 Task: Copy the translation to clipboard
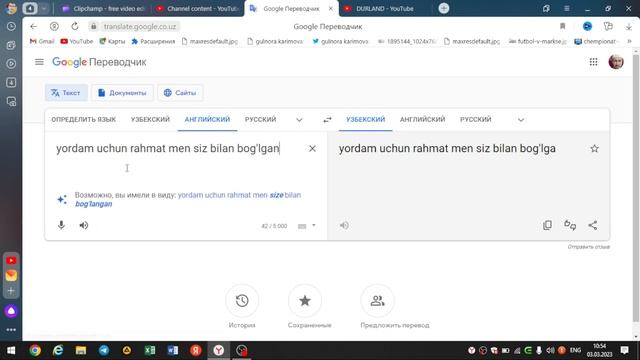click(547, 225)
